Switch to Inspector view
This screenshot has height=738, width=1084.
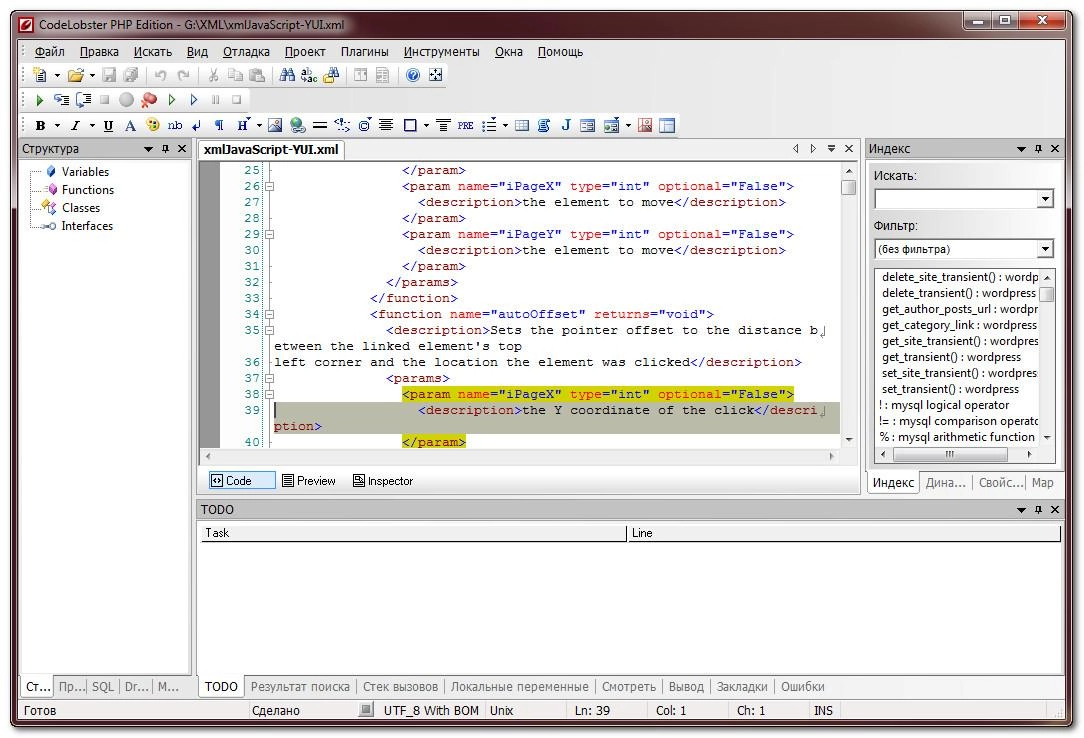[383, 481]
